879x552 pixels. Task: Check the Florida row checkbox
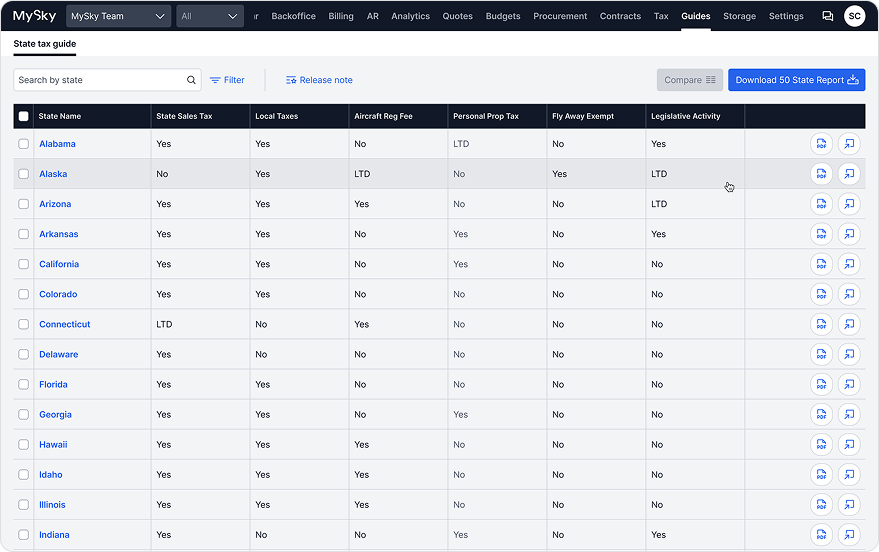(24, 384)
